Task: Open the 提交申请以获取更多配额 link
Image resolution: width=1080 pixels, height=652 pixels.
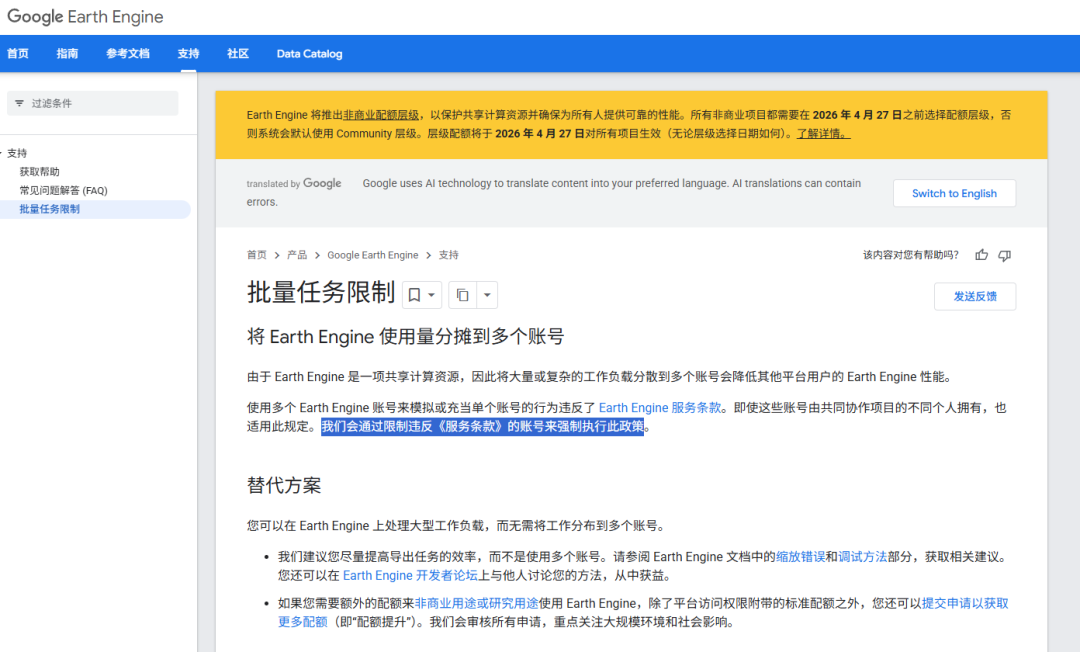Action: point(965,603)
